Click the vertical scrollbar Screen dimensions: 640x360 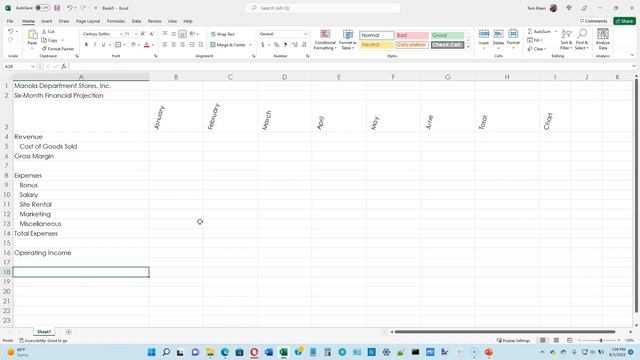[636, 196]
